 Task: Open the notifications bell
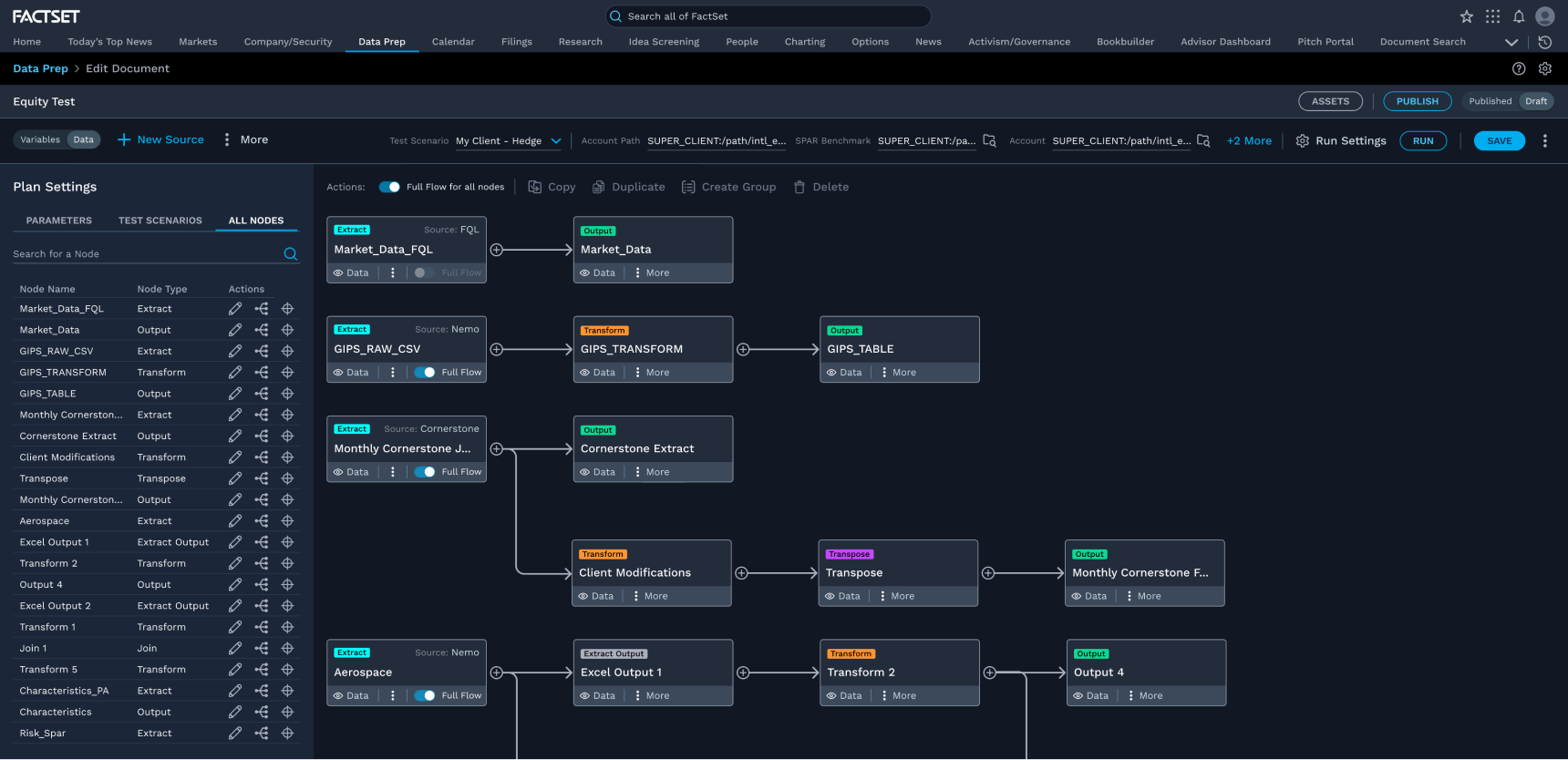[1519, 16]
